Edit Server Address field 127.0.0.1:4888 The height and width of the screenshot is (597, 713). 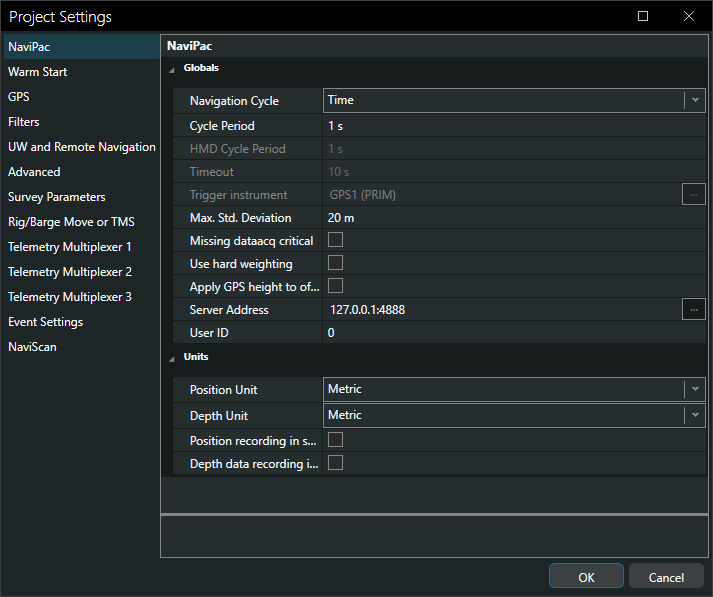tap(502, 310)
